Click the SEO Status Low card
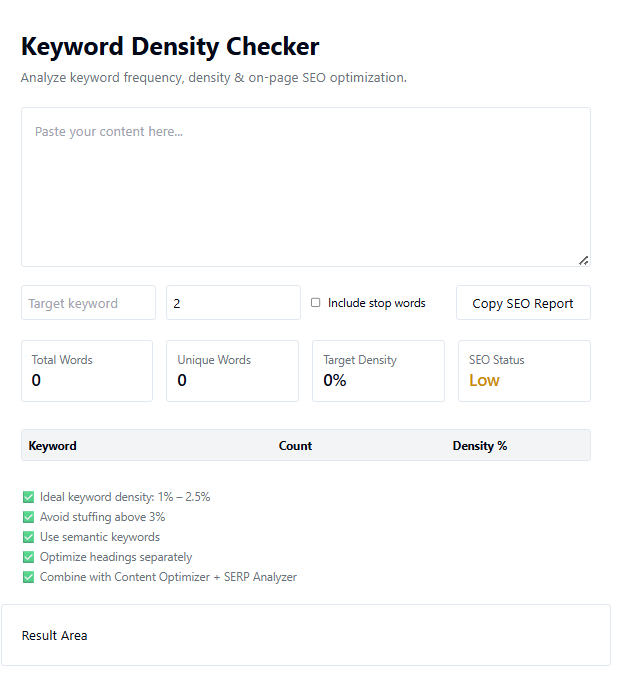621x675 pixels. click(x=524, y=371)
